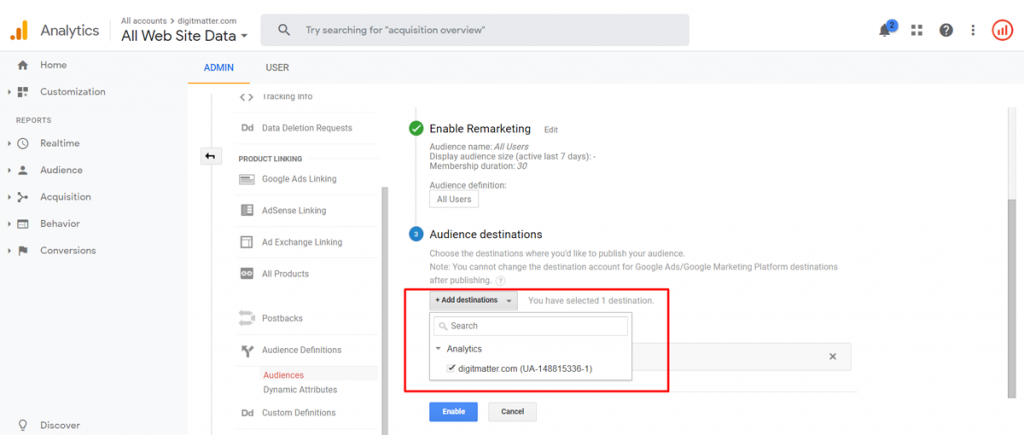This screenshot has width=1024, height=435.
Task: Click the admin column scrollbar
Action: 385,311
